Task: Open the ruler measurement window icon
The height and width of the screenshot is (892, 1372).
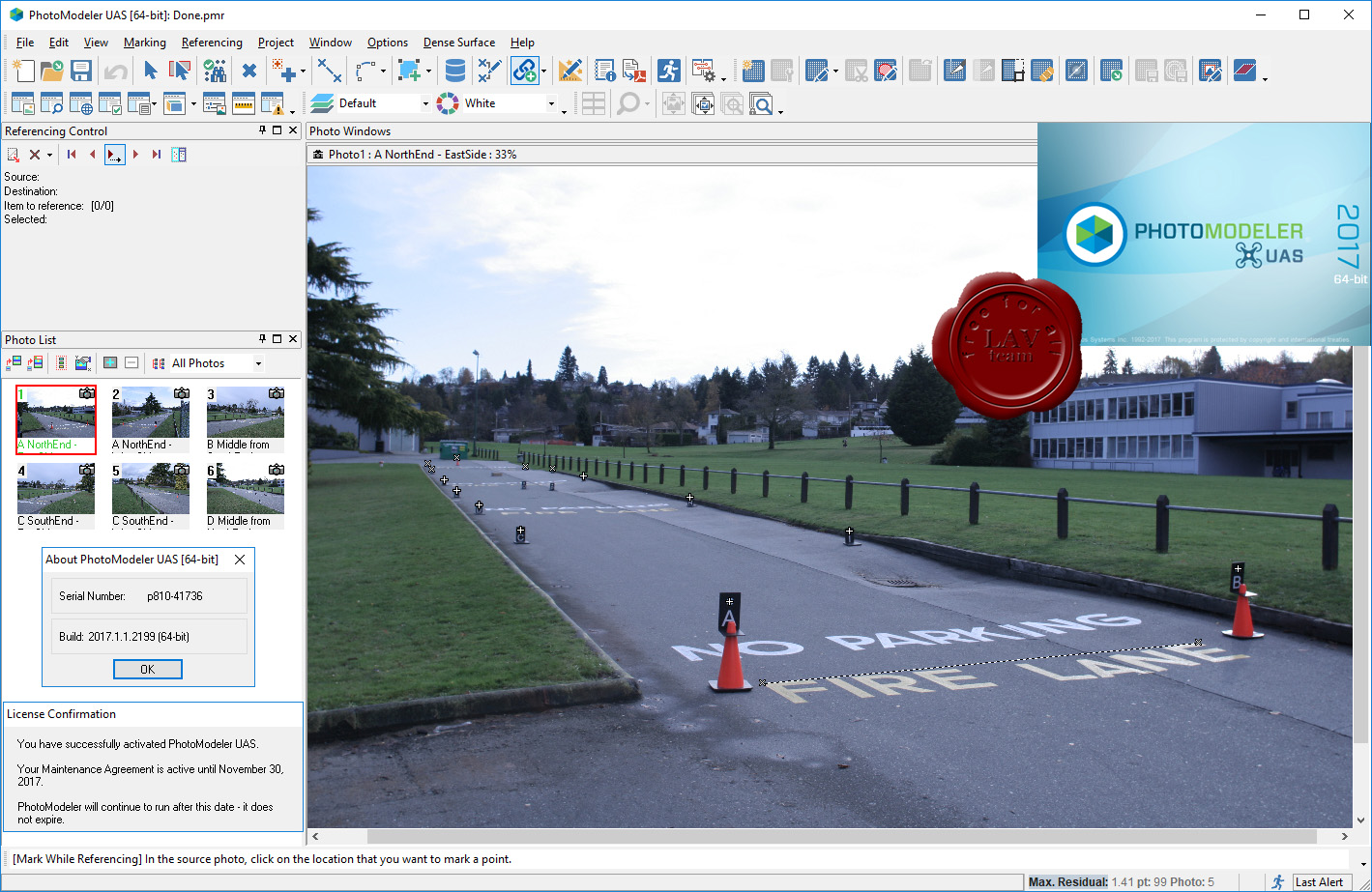Action: pyautogui.click(x=243, y=103)
